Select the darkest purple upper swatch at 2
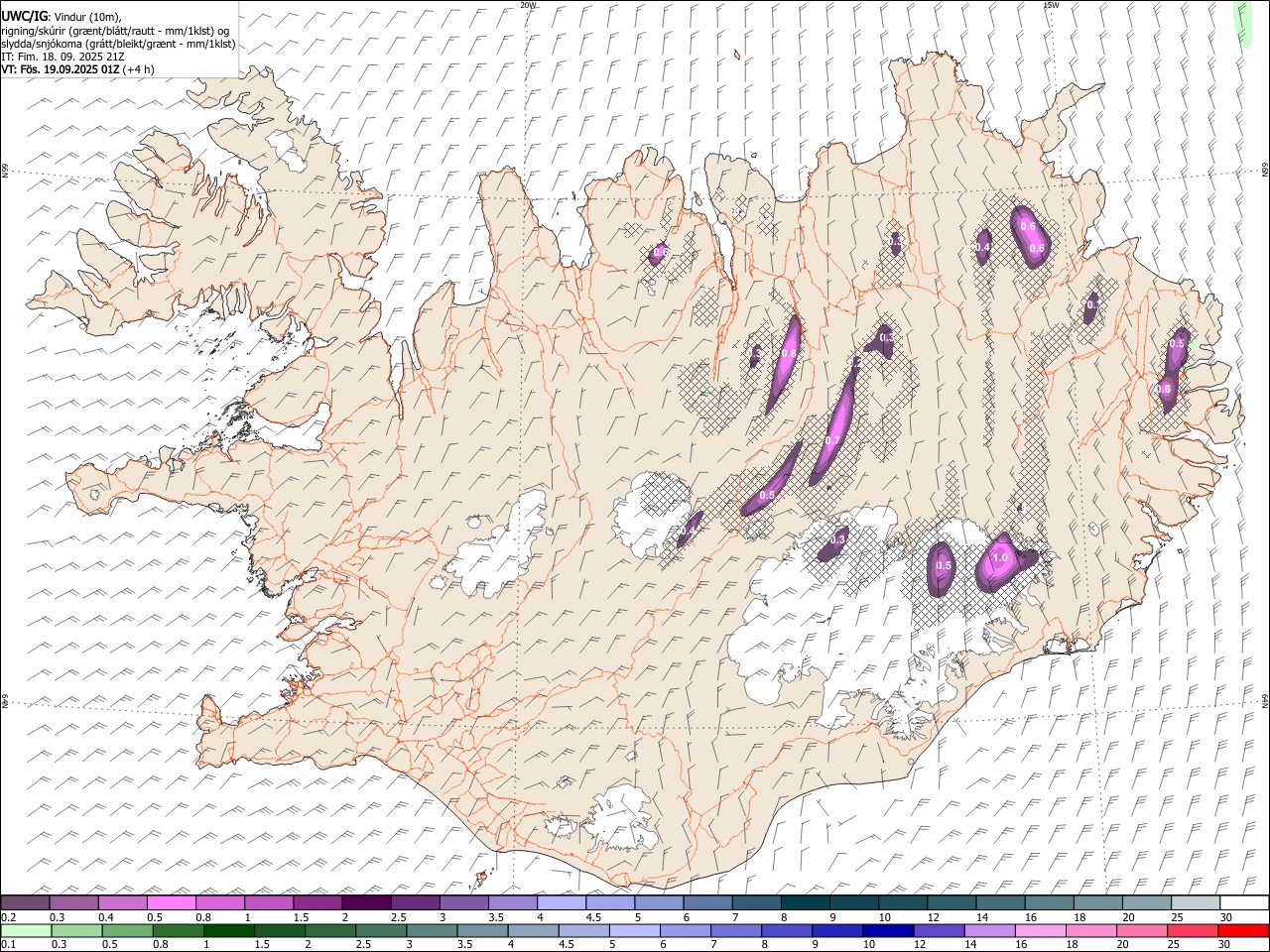Screen dimensions: 1270x952 point(366,902)
